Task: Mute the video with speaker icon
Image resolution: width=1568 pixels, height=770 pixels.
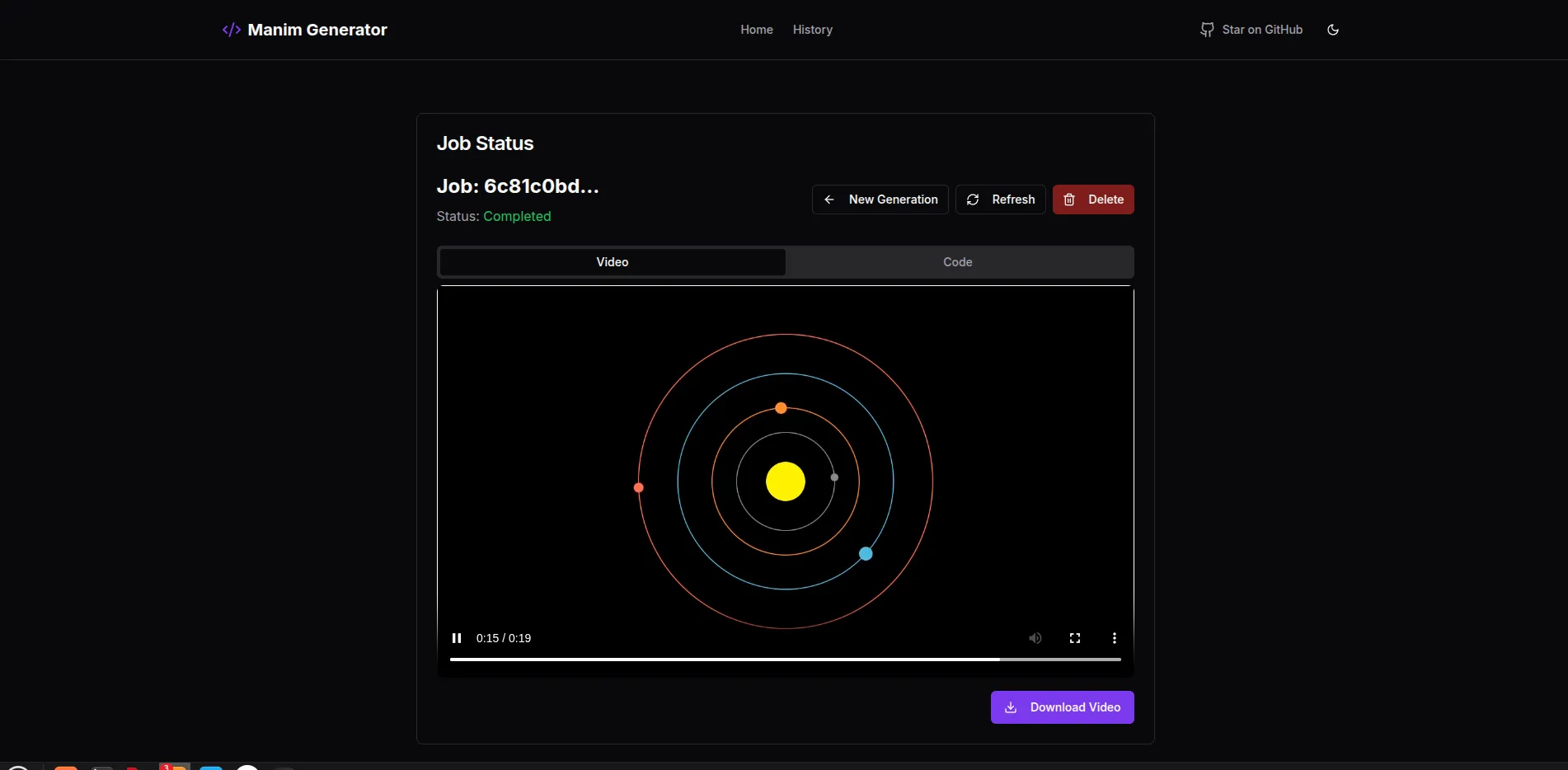Action: click(1035, 638)
